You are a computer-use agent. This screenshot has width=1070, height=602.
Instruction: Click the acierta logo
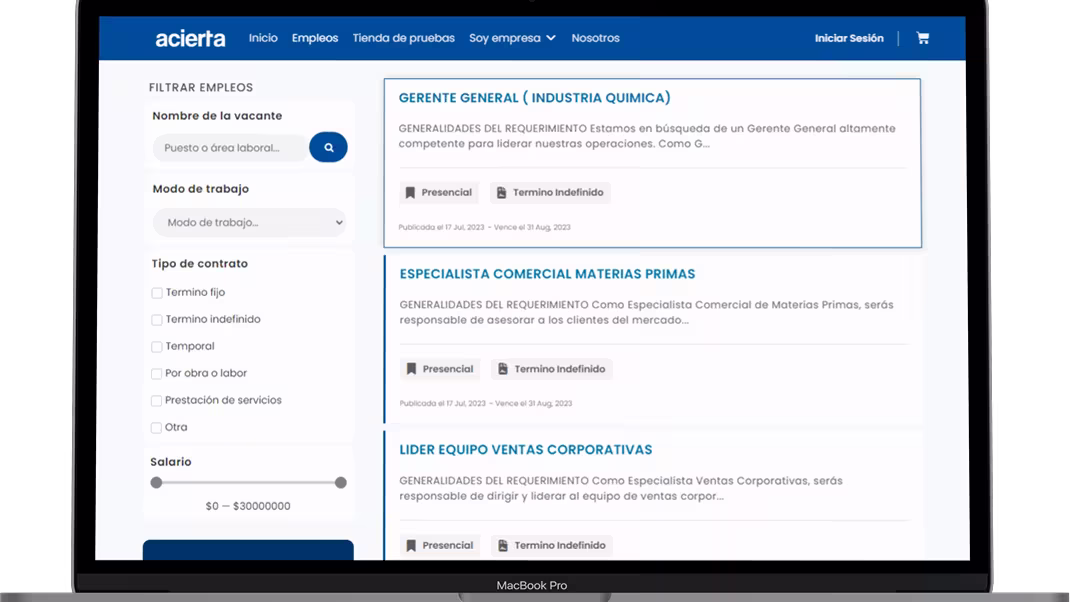click(190, 38)
